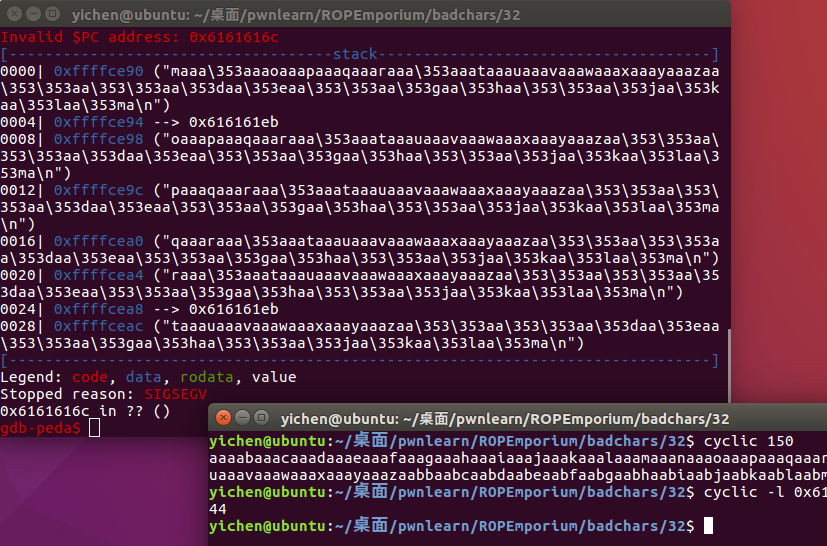Close the back gdb terminal window
The height and width of the screenshot is (546, 827).
click(x=14, y=14)
